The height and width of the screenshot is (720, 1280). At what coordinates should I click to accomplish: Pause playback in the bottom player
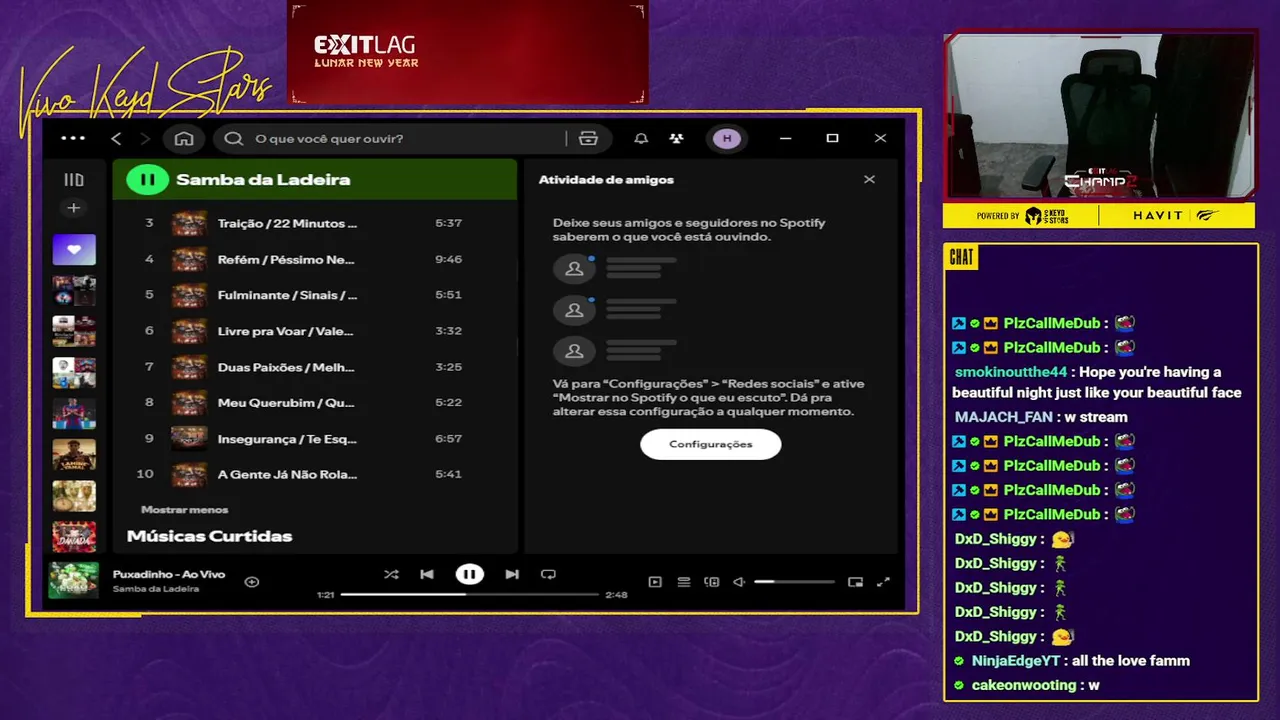point(469,574)
